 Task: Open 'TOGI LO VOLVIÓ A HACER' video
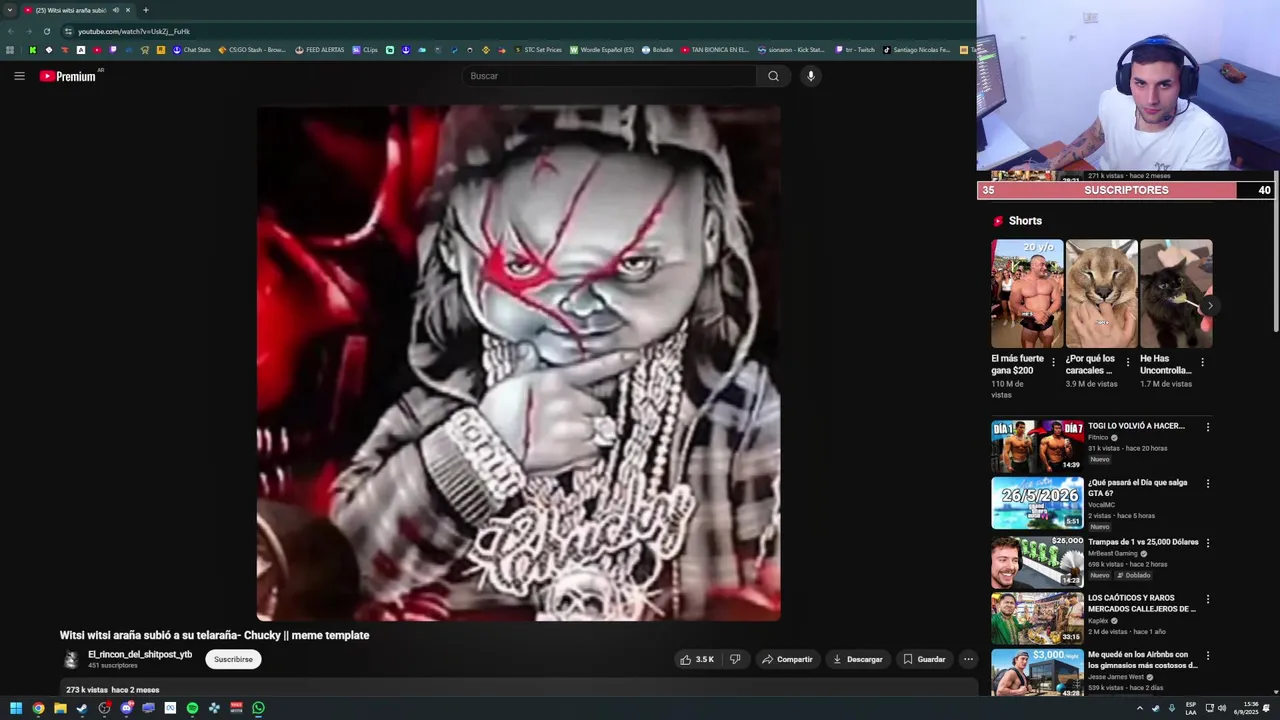(1037, 446)
